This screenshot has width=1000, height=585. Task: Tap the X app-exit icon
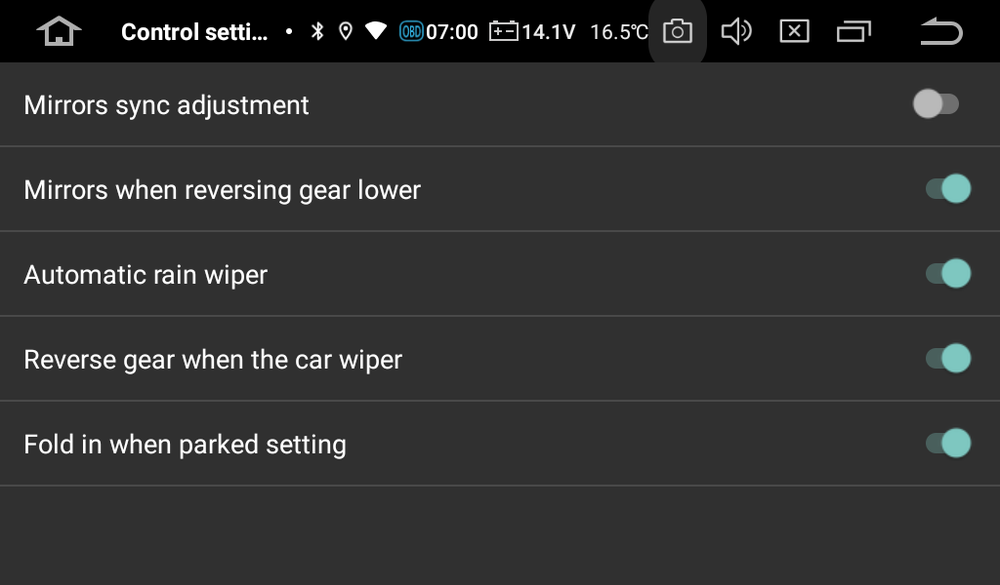click(x=794, y=31)
